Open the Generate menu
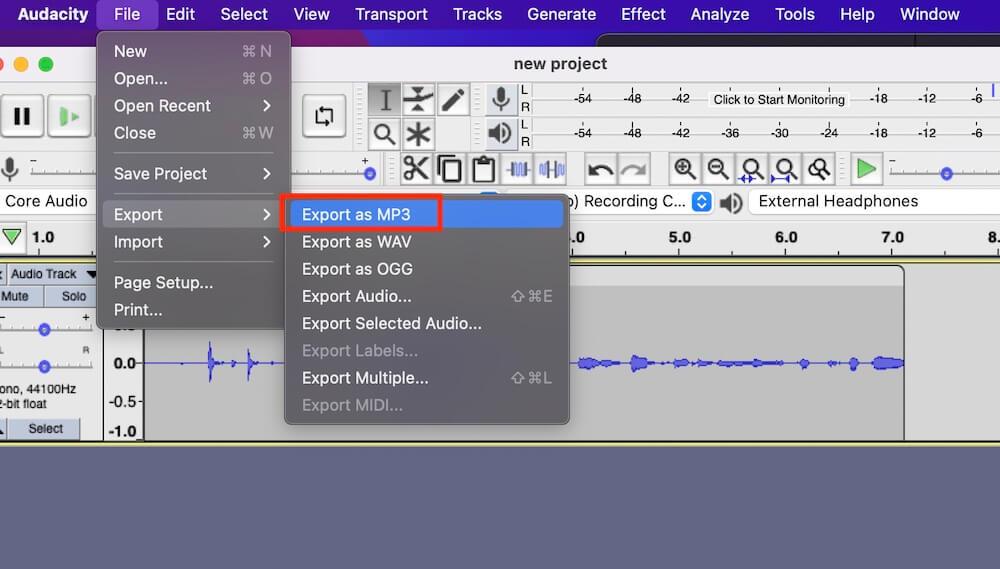Screen dimensions: 1000x569 pos(561,14)
